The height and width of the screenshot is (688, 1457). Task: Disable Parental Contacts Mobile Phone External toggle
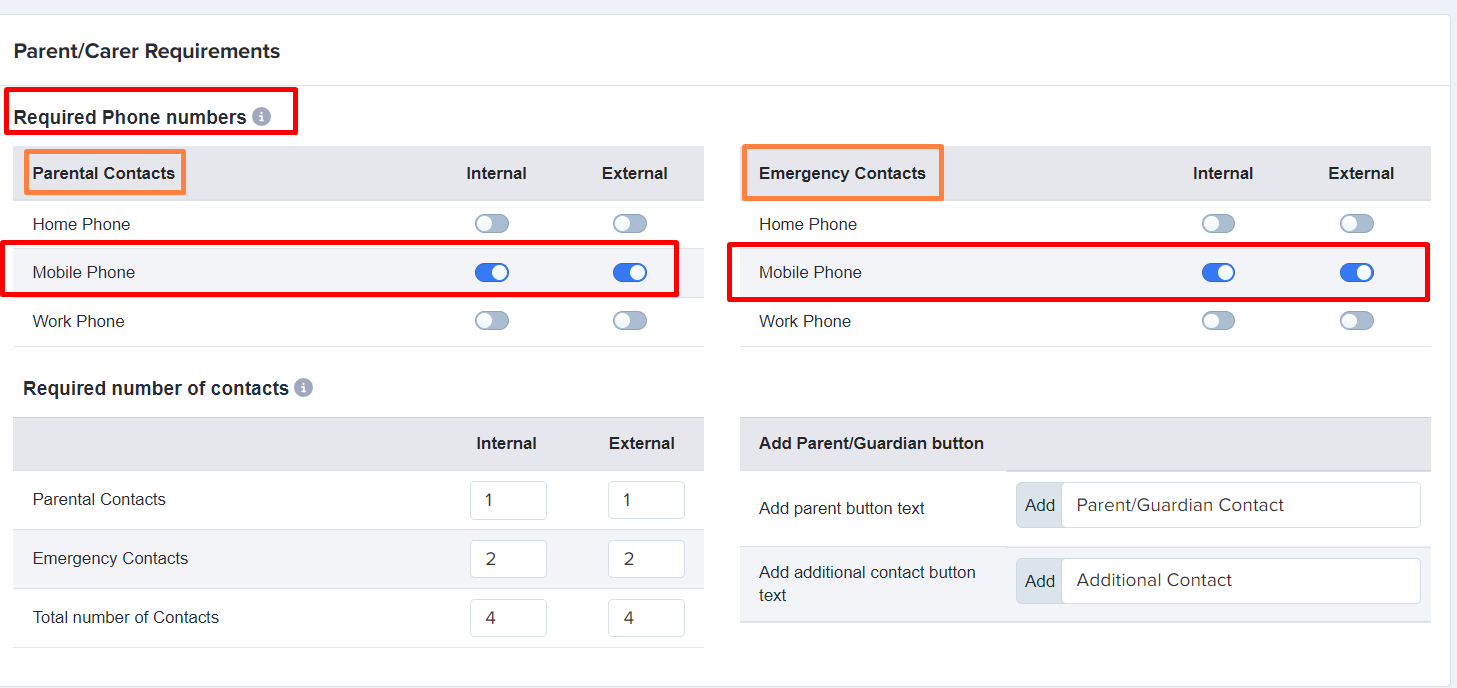[x=630, y=272]
